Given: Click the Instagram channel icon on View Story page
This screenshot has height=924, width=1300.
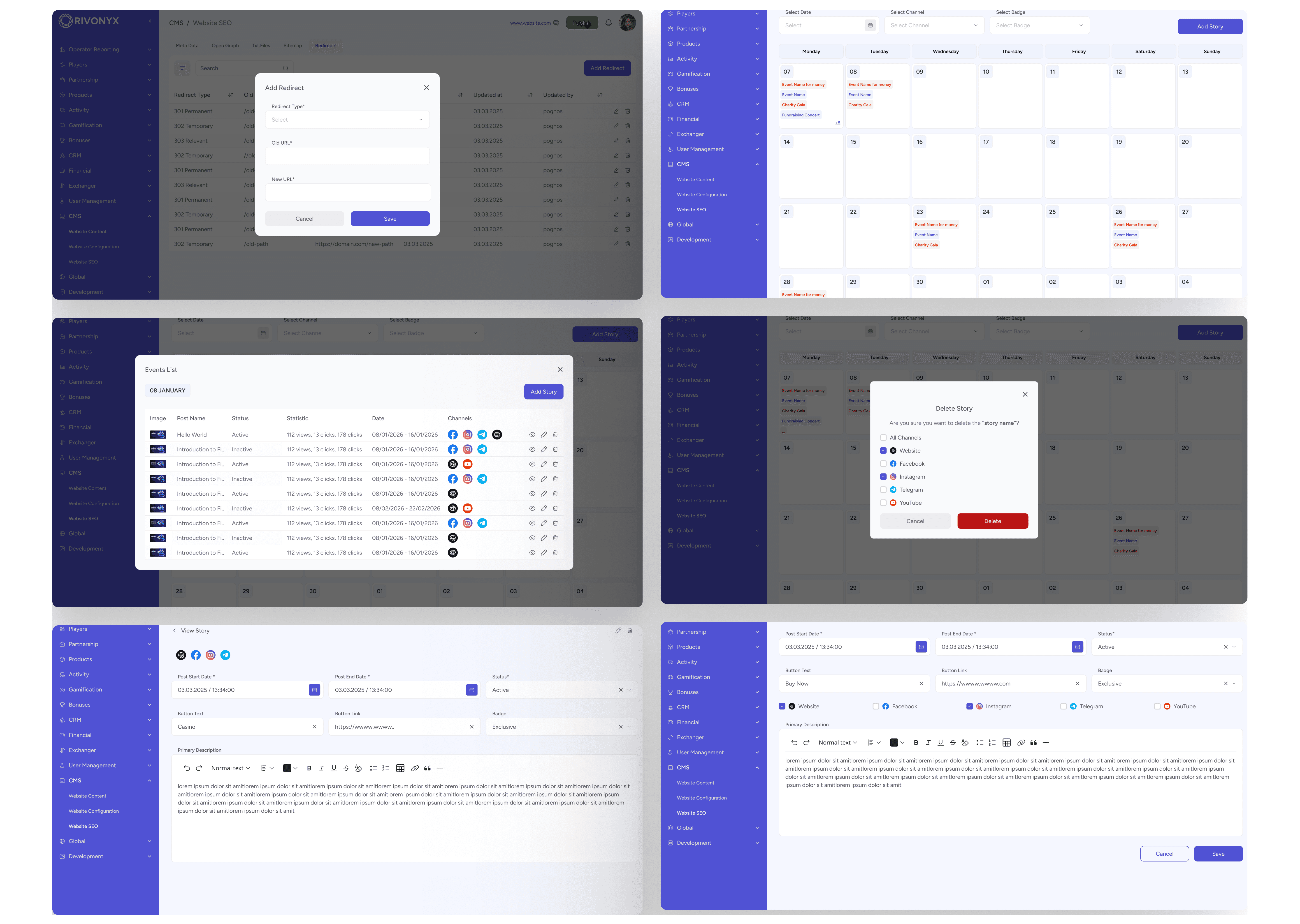Looking at the screenshot, I should pos(211,655).
